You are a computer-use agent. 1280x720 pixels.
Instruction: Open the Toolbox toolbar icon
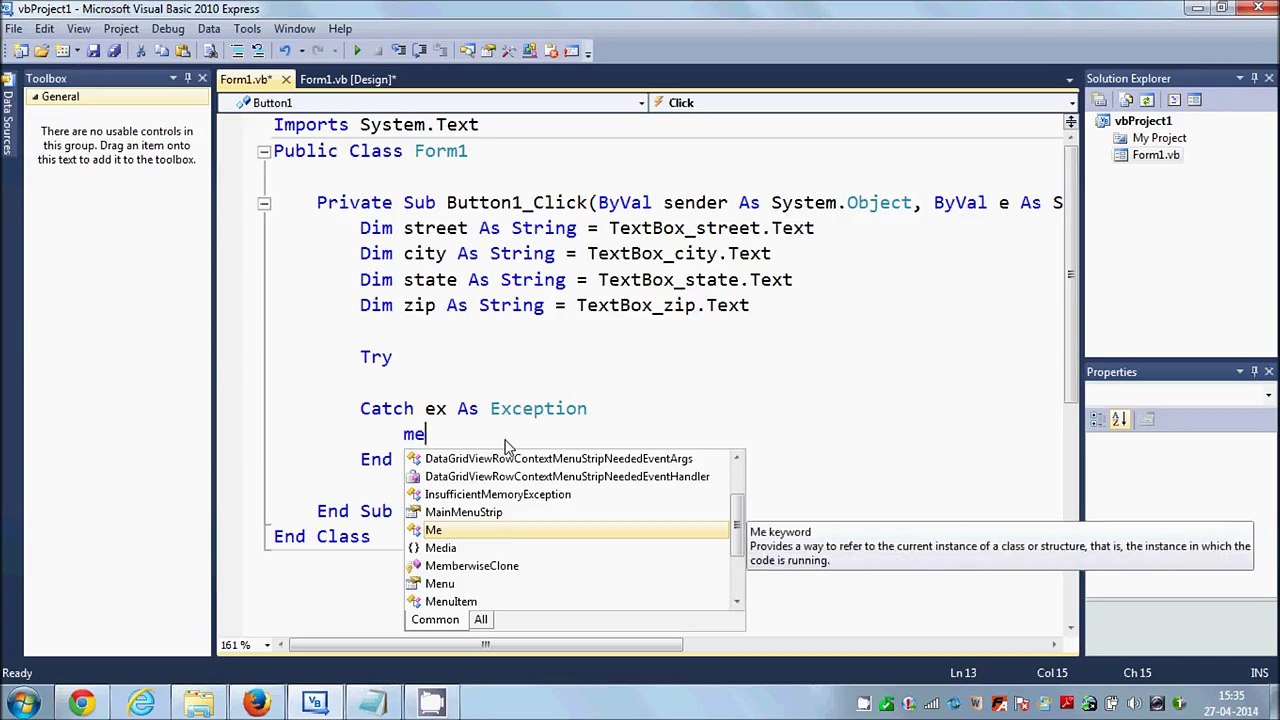[508, 50]
